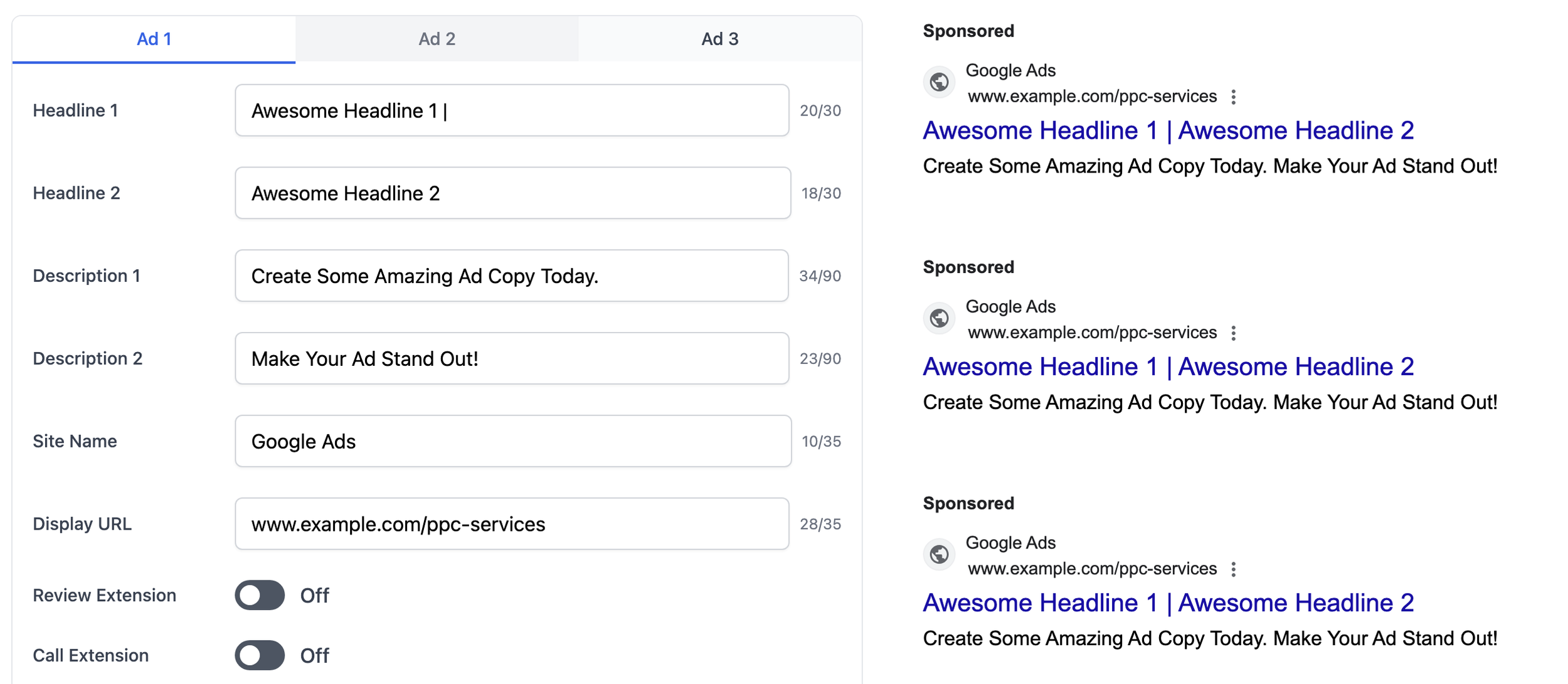Switch to the Ad 1 tab
The width and height of the screenshot is (1568, 684).
(x=154, y=39)
